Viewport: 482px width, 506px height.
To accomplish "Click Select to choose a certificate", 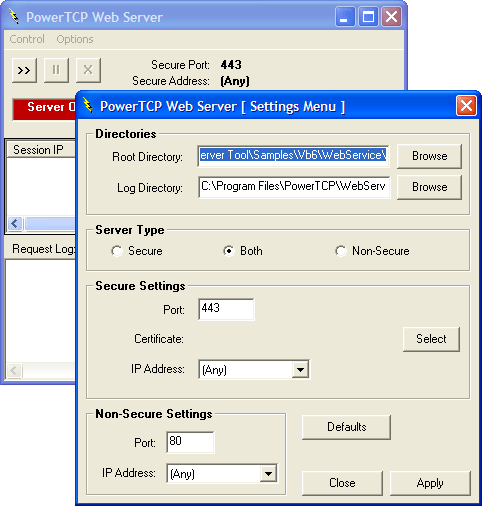I will 431,339.
